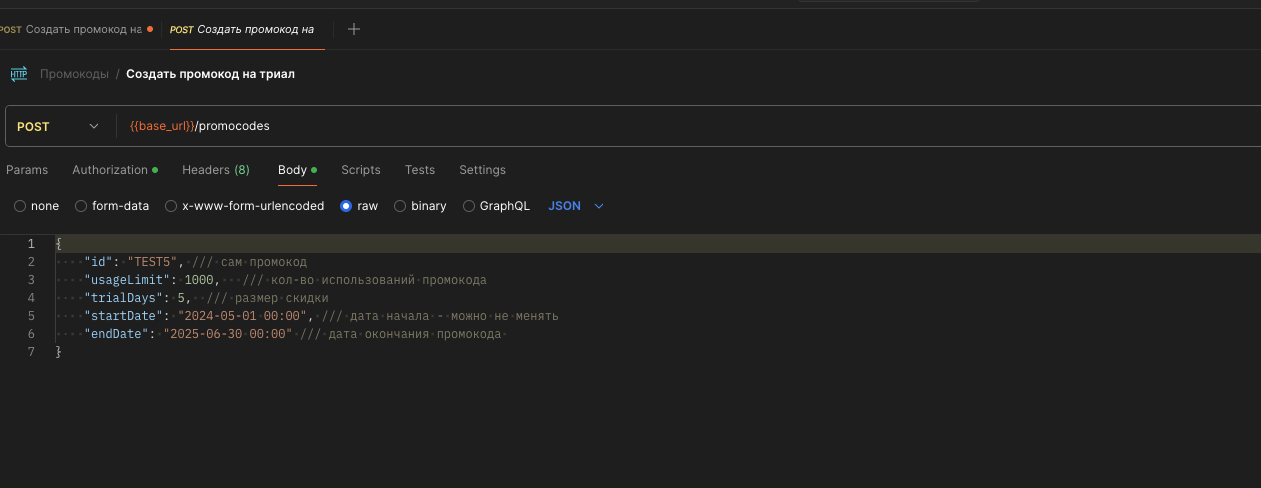Click the Промокоды breadcrumb link
The width and height of the screenshot is (1261, 488).
click(74, 74)
